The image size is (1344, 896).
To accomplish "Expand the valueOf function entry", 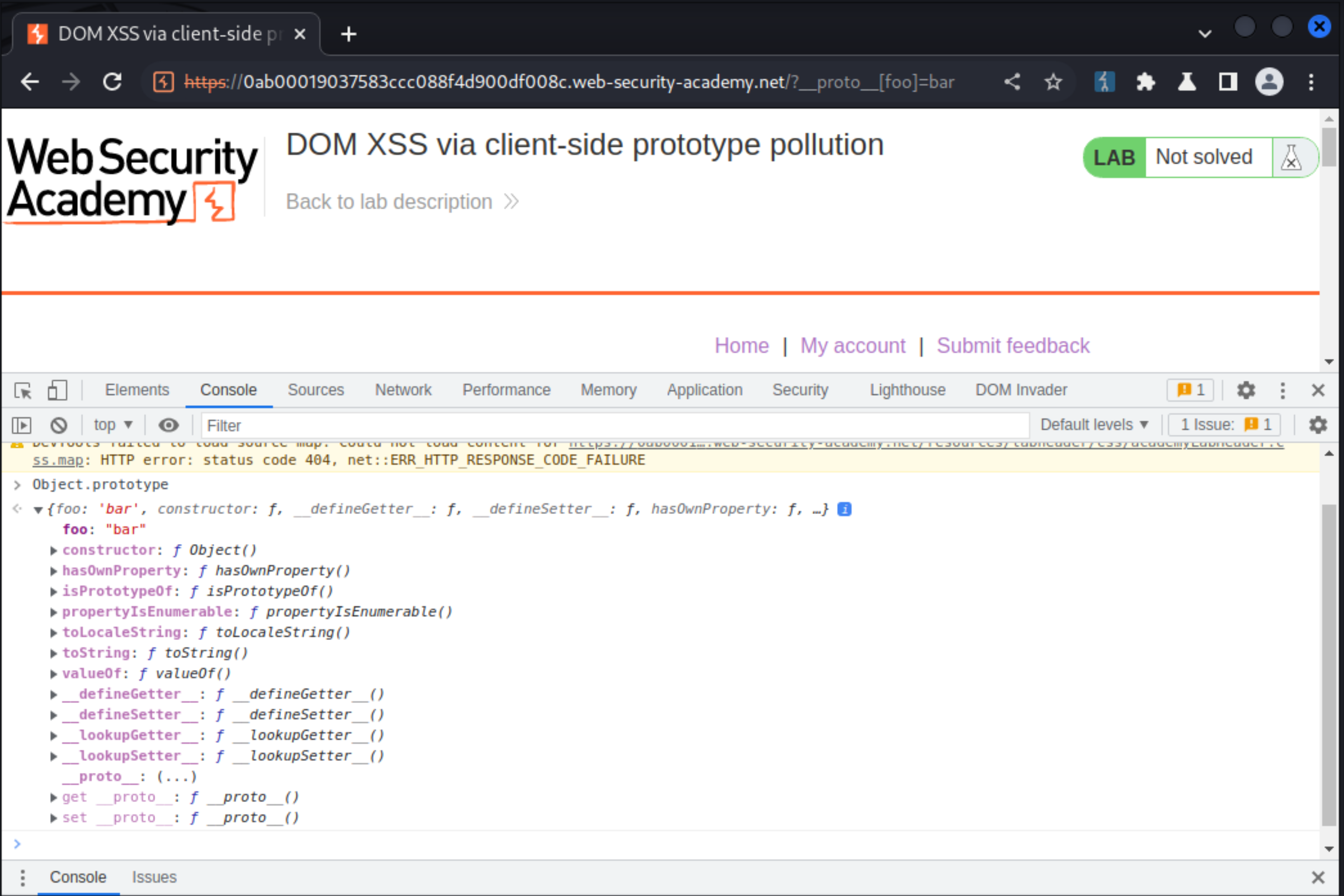I will (x=53, y=673).
